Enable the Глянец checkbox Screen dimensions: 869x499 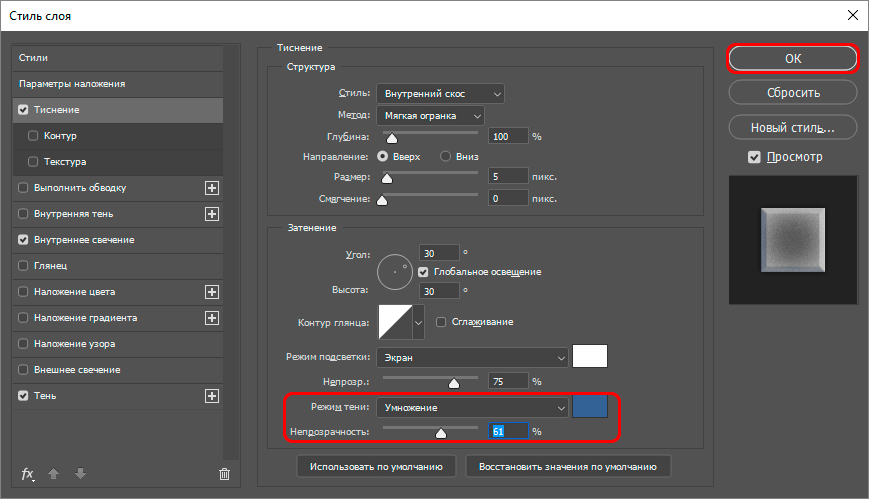coord(23,266)
